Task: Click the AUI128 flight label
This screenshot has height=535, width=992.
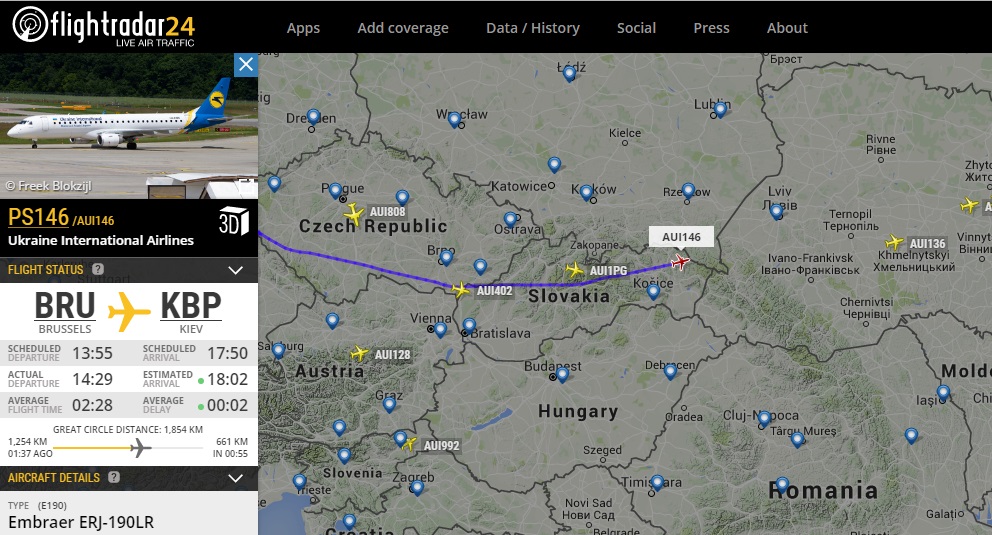Action: pyautogui.click(x=392, y=354)
